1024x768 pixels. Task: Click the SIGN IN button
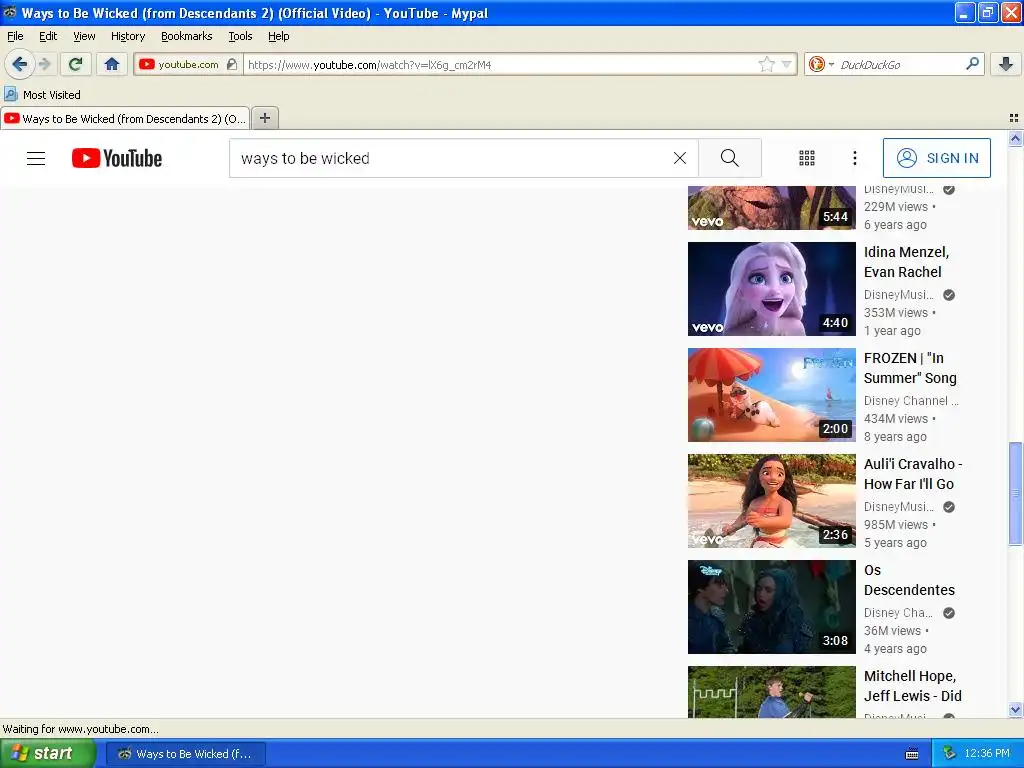(936, 158)
